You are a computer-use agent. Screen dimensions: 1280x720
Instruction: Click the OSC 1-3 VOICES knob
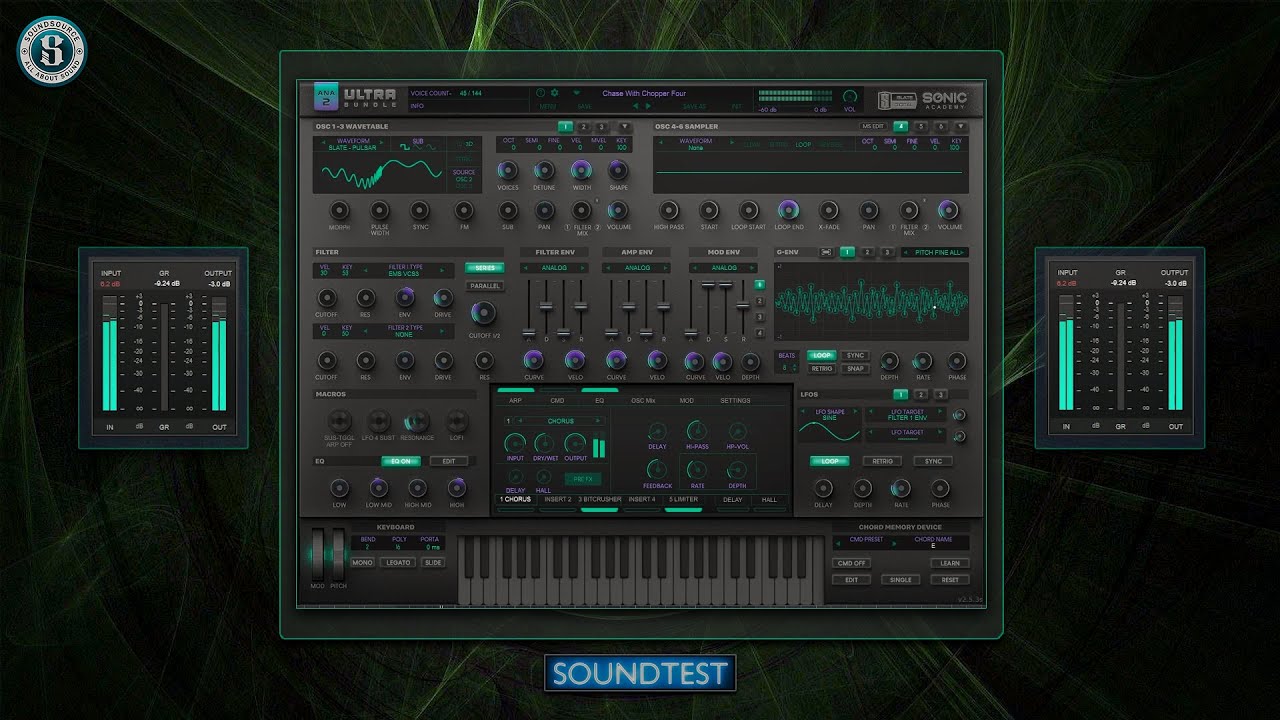pyautogui.click(x=508, y=170)
